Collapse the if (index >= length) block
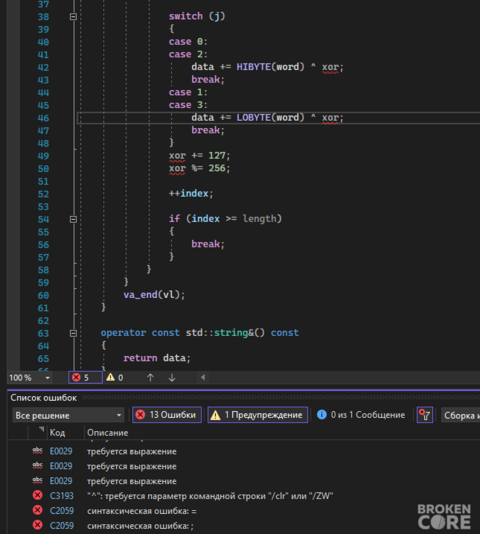This screenshot has height=534, width=480. 73,219
